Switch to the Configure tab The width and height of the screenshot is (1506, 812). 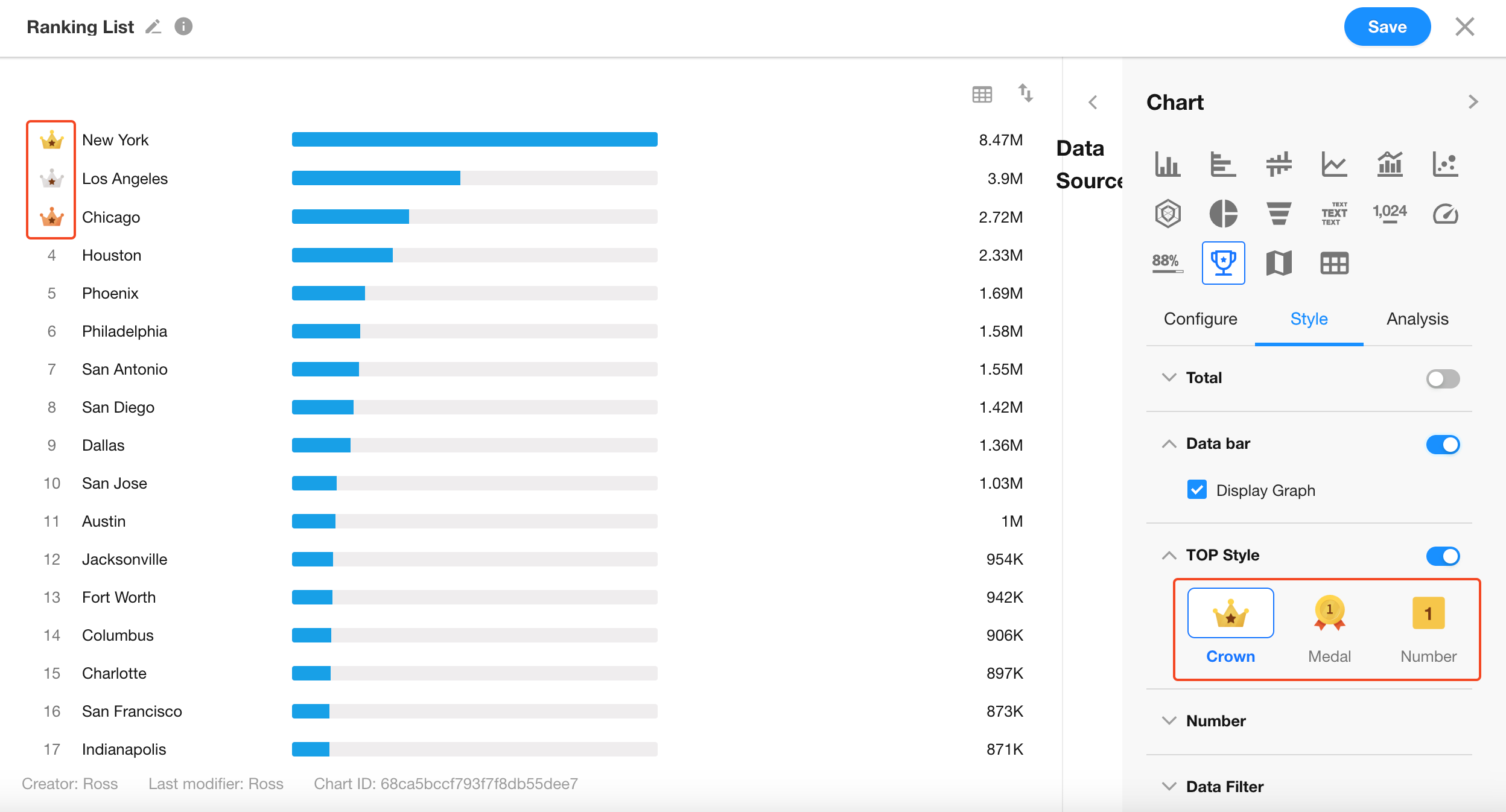tap(1200, 319)
